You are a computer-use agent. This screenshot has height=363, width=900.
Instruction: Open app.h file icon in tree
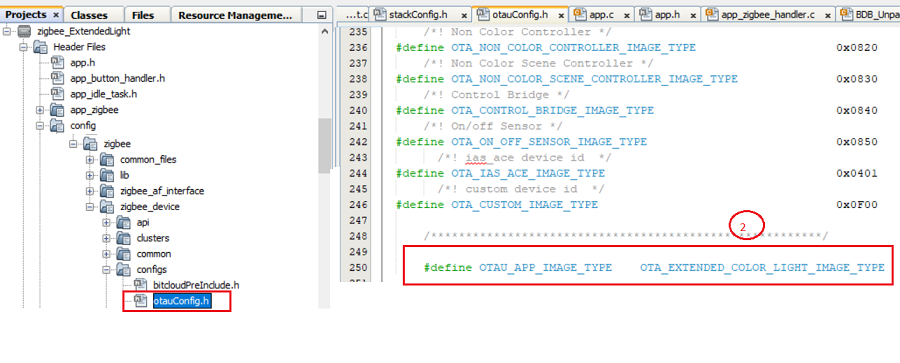[x=58, y=62]
